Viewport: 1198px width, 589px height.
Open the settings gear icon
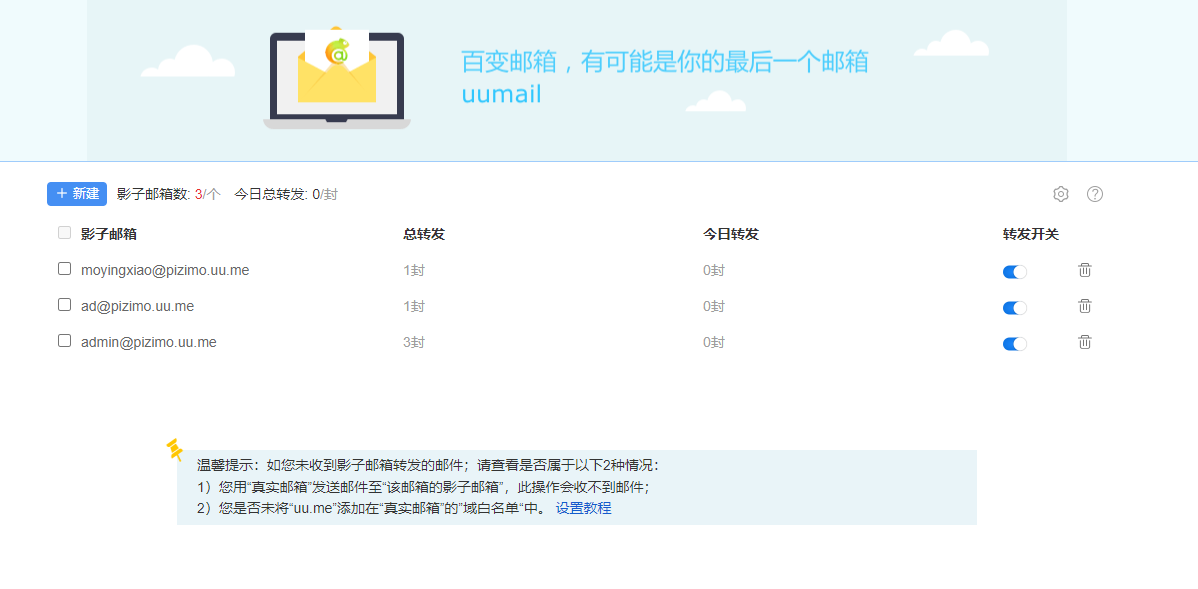(x=1060, y=194)
